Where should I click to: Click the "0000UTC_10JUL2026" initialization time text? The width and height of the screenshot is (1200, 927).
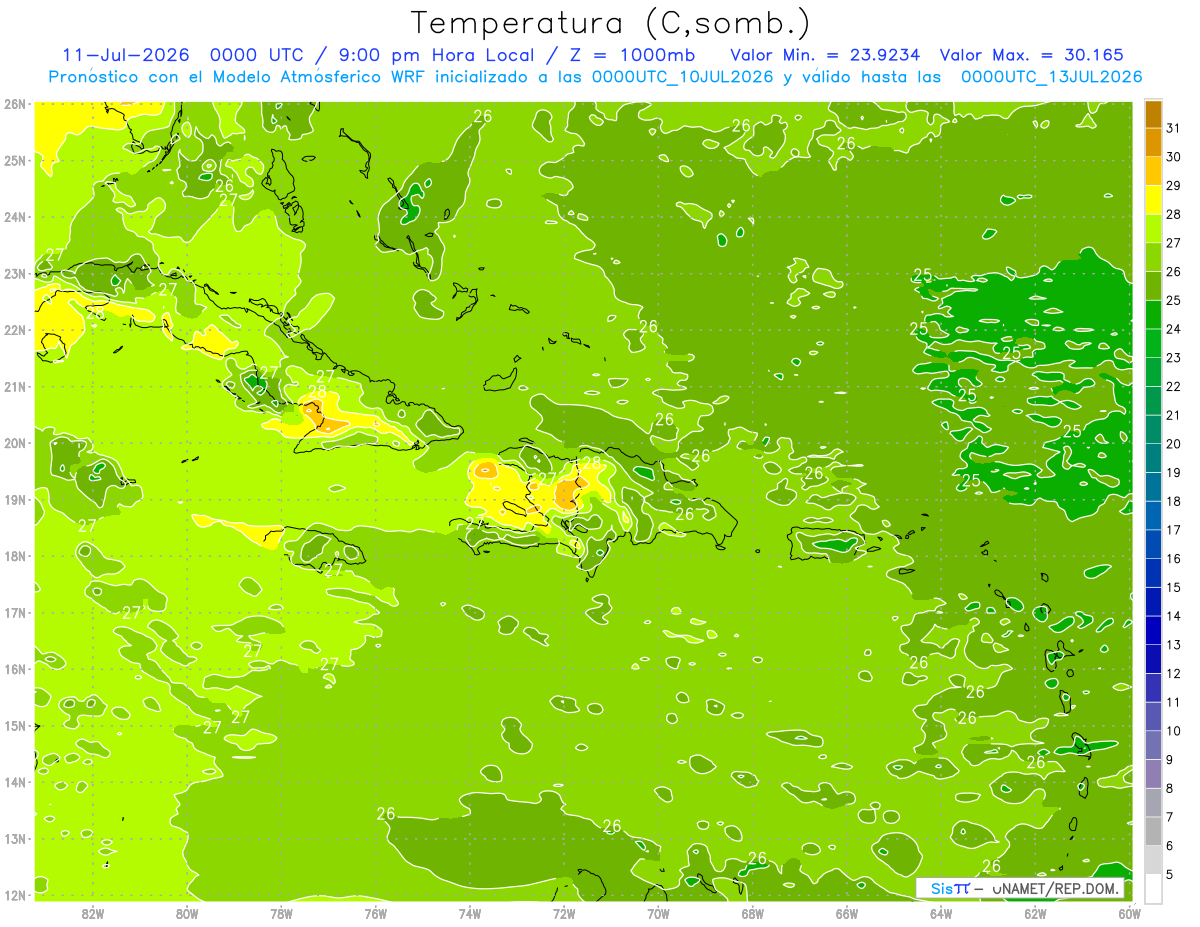coord(683,77)
